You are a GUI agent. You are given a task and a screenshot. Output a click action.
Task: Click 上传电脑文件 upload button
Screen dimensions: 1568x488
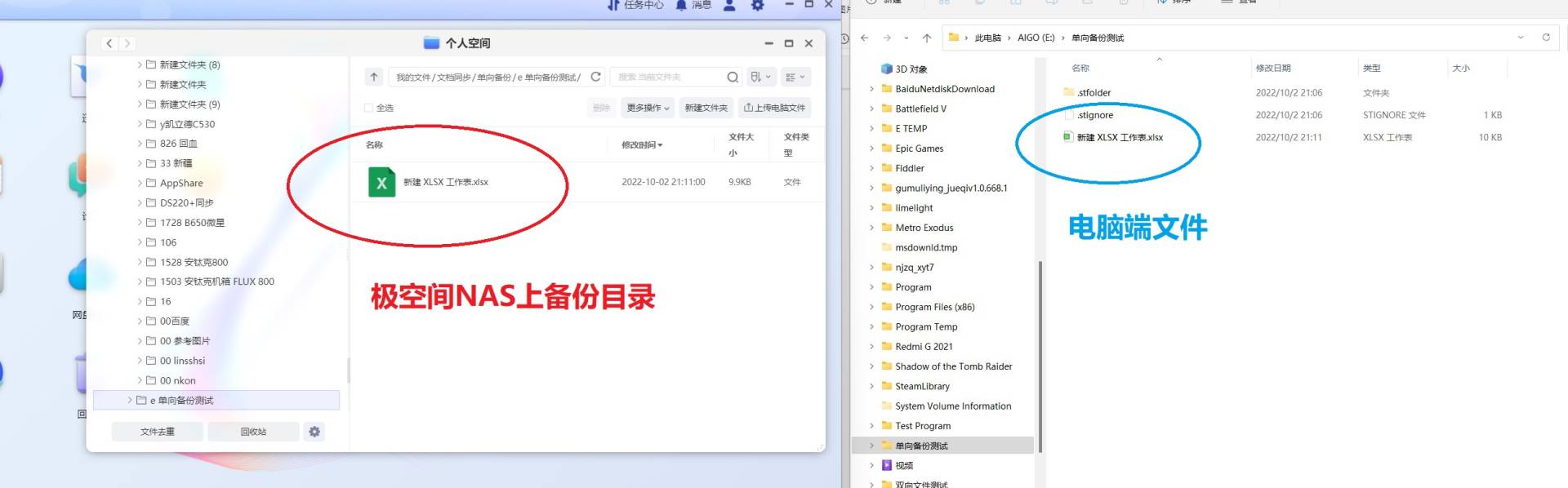coord(774,108)
